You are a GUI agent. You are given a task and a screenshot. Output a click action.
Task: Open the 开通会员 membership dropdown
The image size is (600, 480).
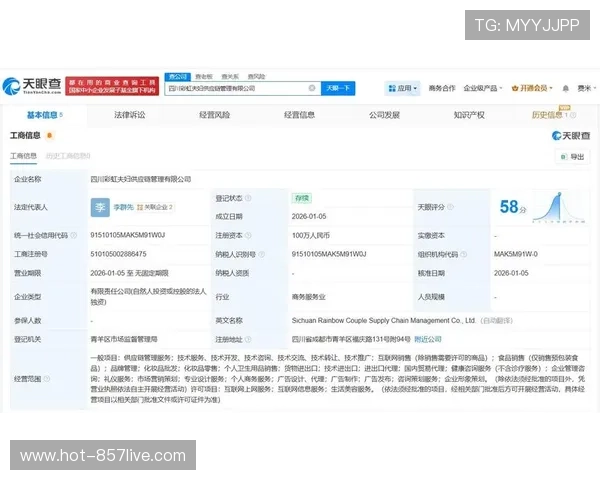(x=532, y=88)
